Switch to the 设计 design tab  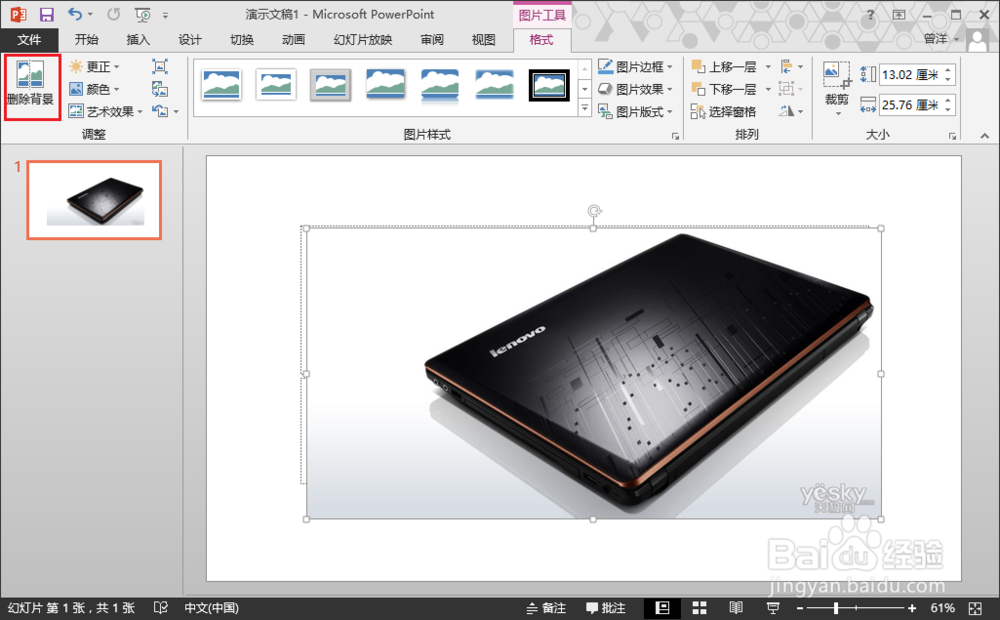[x=189, y=40]
